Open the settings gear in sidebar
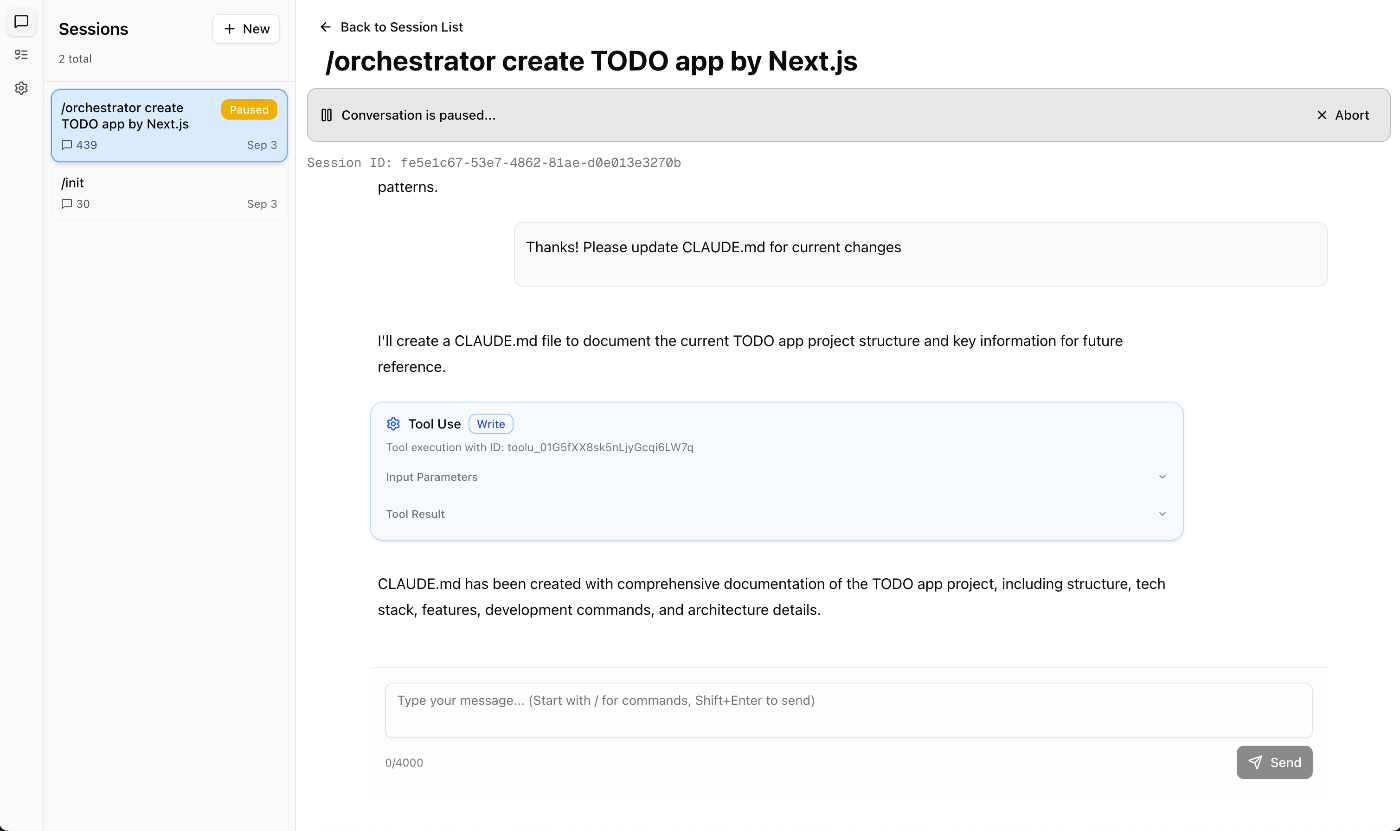Image resolution: width=1400 pixels, height=831 pixels. pyautogui.click(x=21, y=88)
